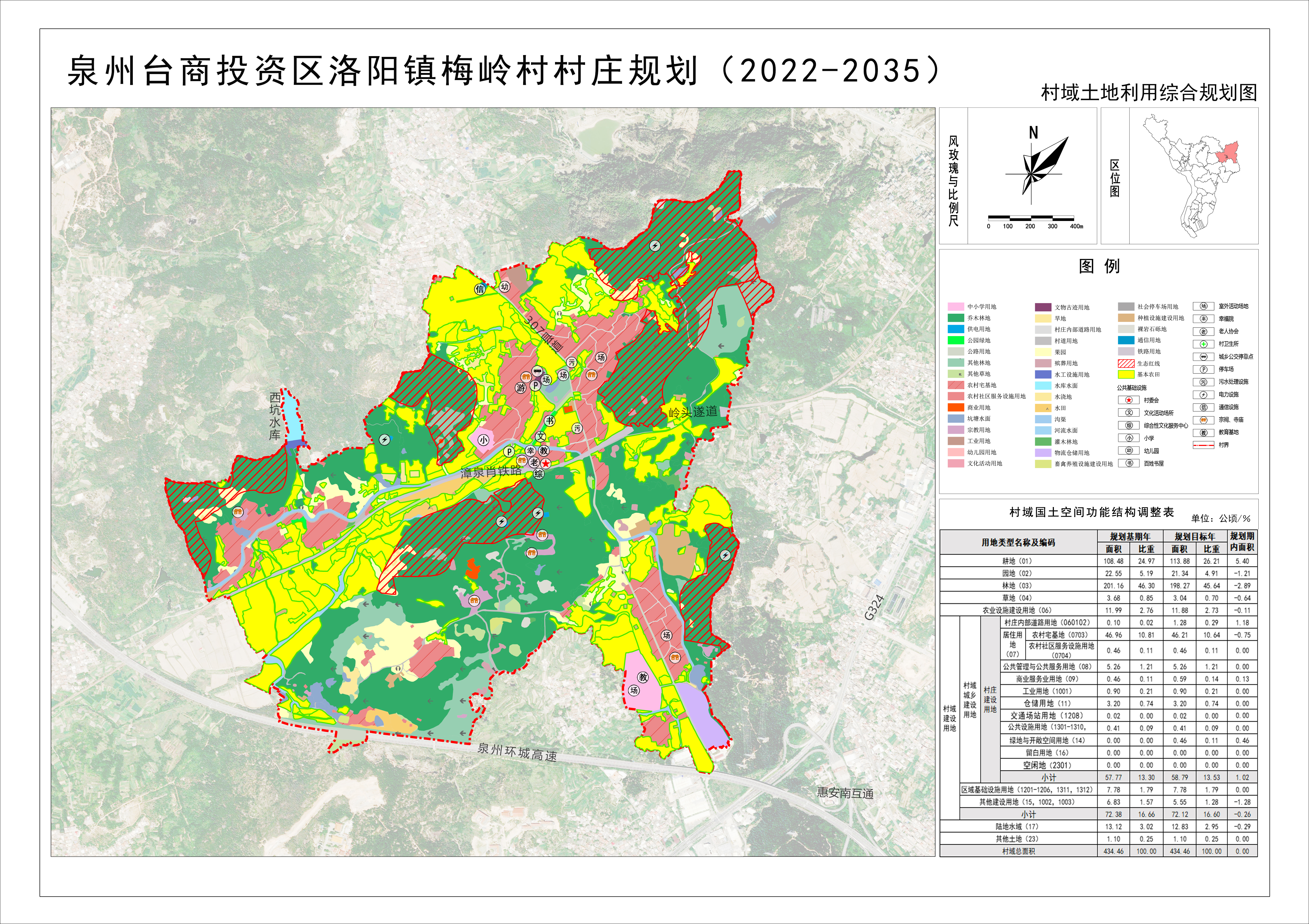Click the 村域总面积 row in table

tap(1018, 851)
